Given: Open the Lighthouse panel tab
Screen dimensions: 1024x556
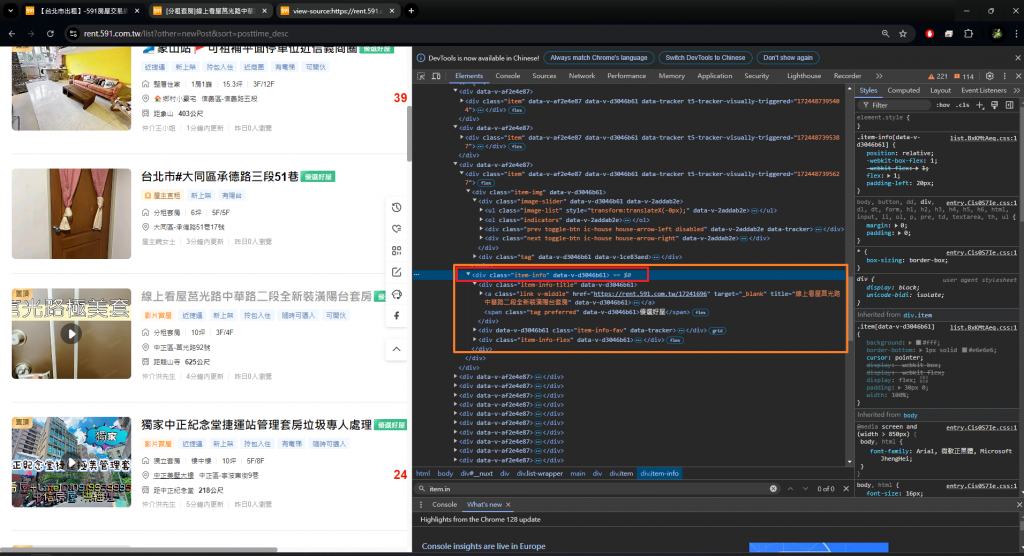Looking at the screenshot, I should [804, 76].
